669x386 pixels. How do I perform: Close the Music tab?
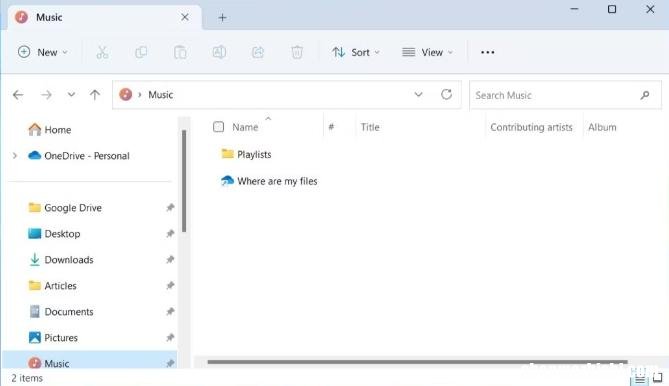click(x=185, y=17)
